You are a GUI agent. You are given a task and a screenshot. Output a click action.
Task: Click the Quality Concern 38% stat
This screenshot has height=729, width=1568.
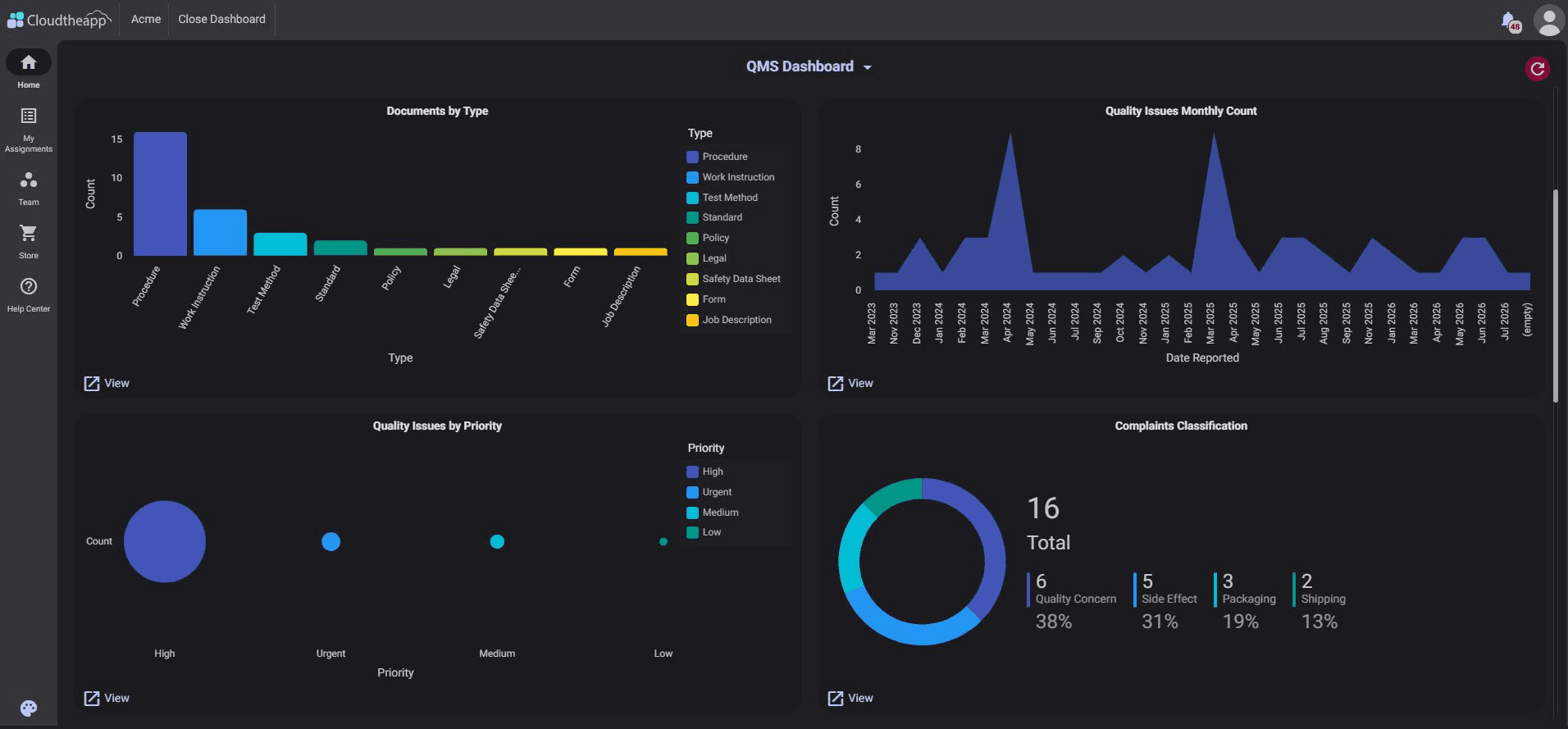[x=1072, y=601]
